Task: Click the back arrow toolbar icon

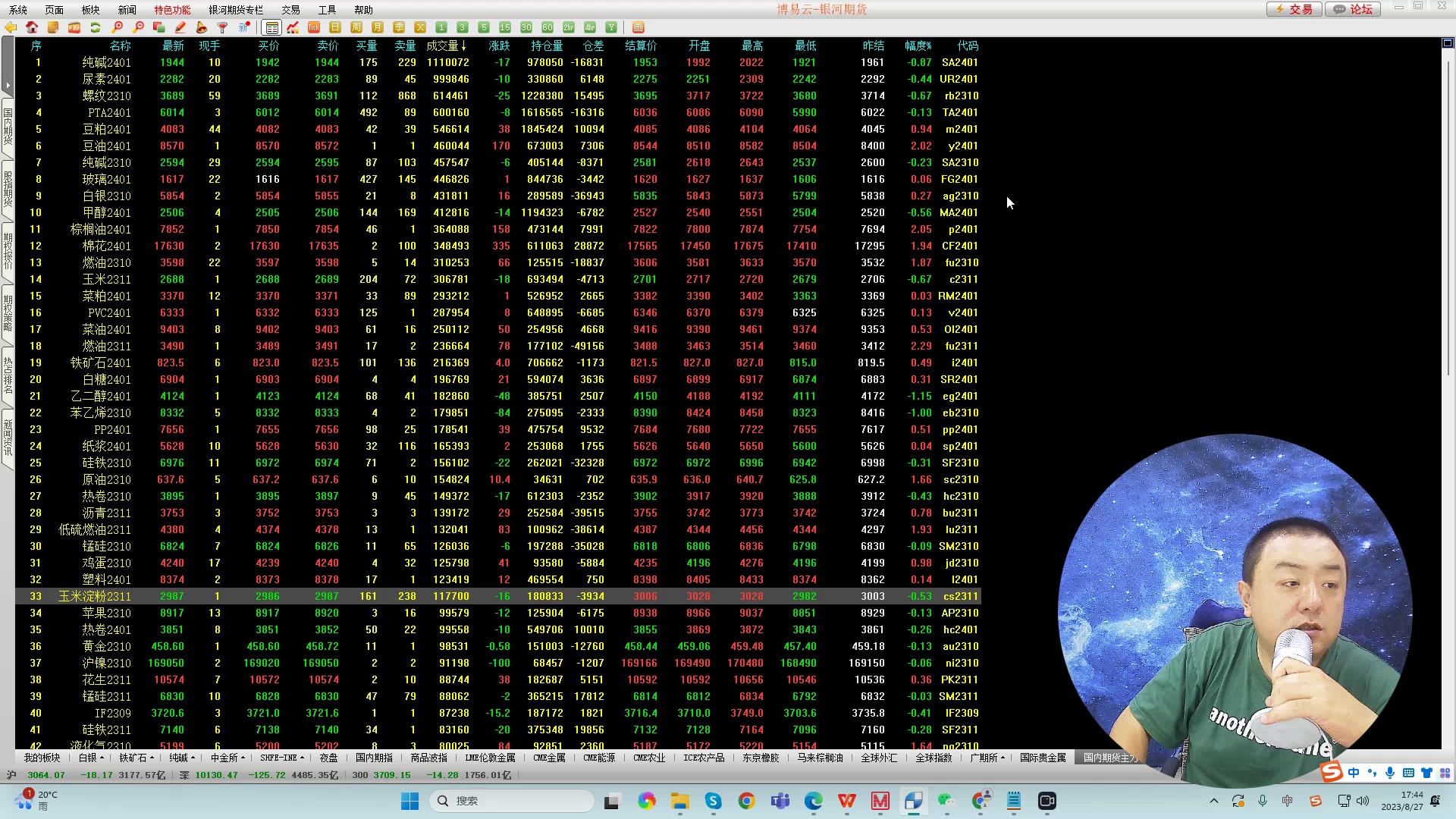Action: (x=11, y=27)
